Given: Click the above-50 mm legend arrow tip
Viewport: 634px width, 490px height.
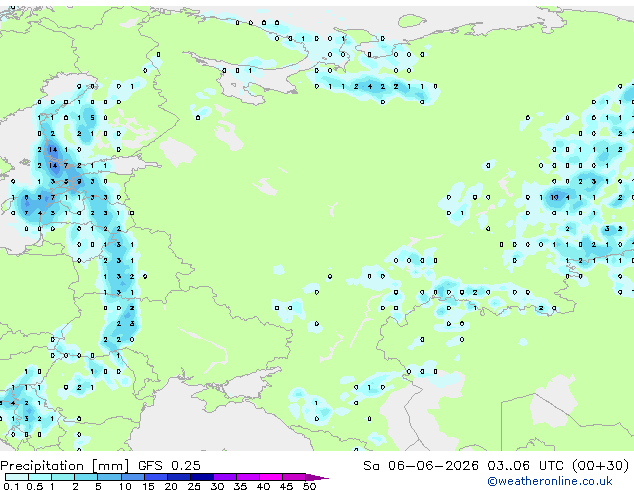Looking at the screenshot, I should click(317, 477).
